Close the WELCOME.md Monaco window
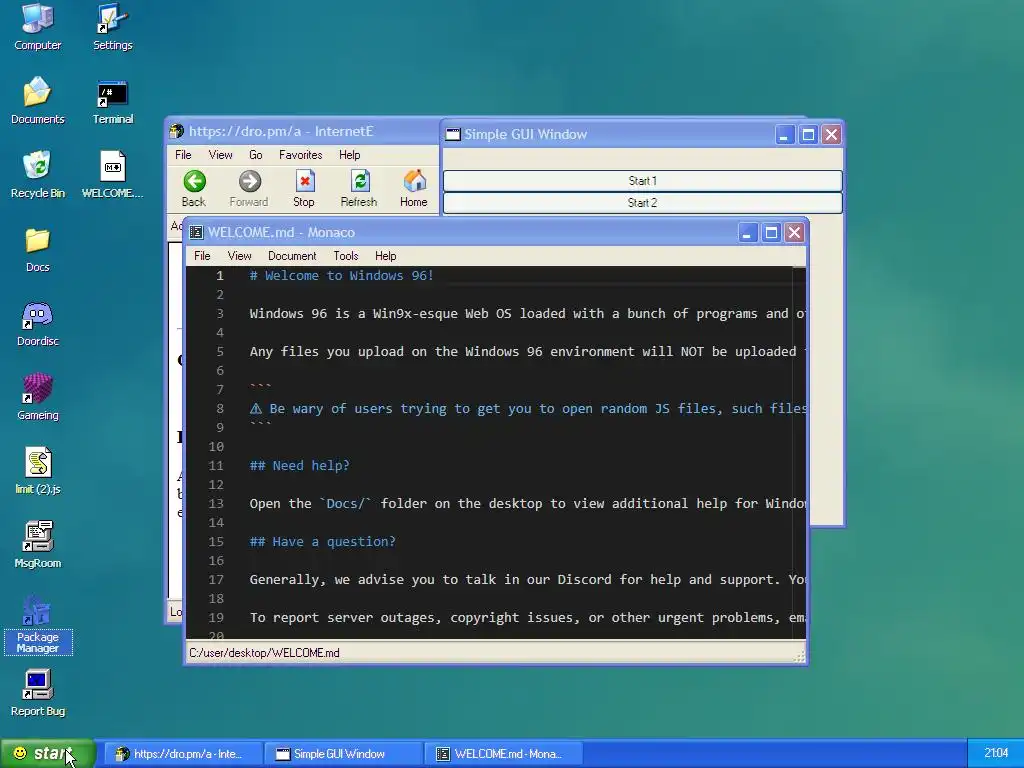1024x768 pixels. pyautogui.click(x=794, y=232)
